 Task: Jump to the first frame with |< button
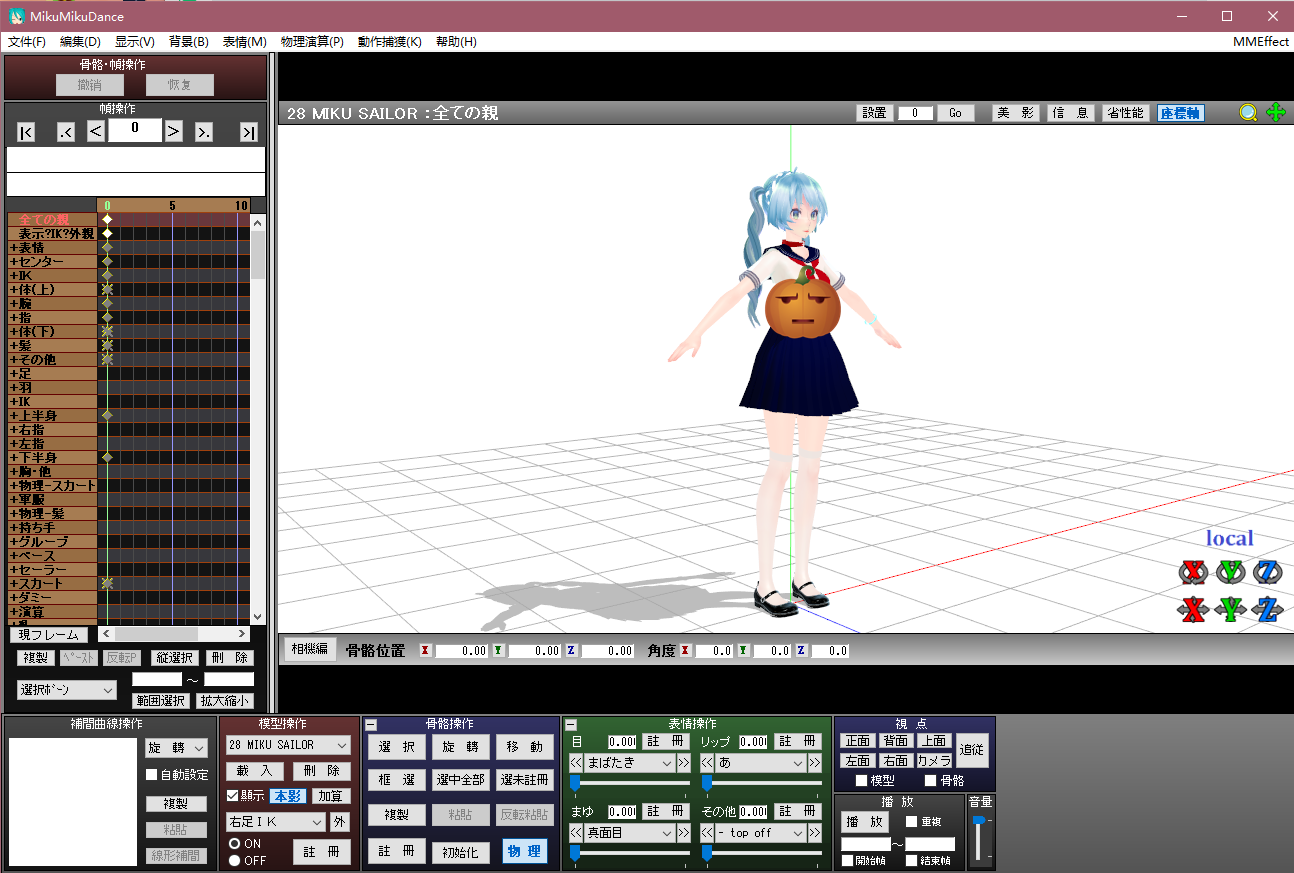pos(26,132)
